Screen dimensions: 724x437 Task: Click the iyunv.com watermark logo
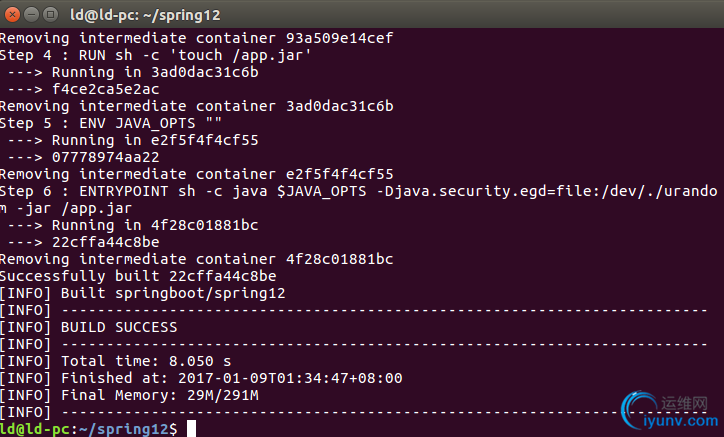(670, 410)
